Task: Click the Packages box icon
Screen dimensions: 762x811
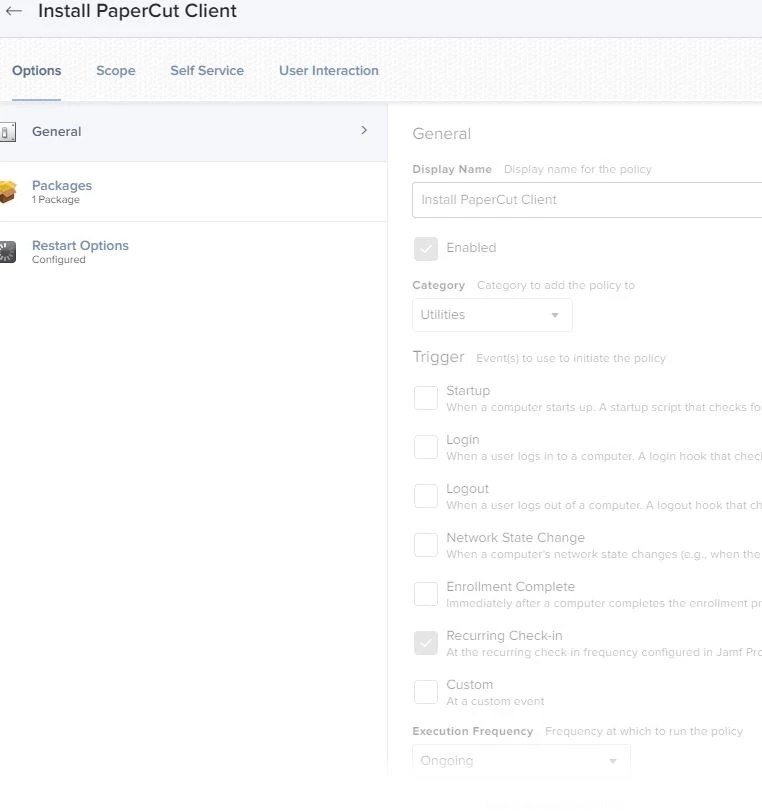Action: point(8,191)
